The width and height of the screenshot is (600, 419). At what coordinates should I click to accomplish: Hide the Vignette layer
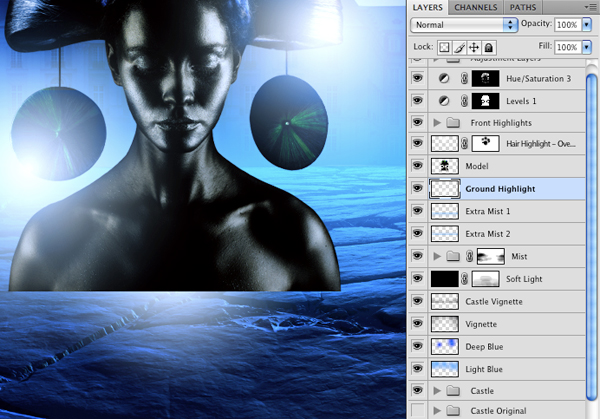click(417, 323)
